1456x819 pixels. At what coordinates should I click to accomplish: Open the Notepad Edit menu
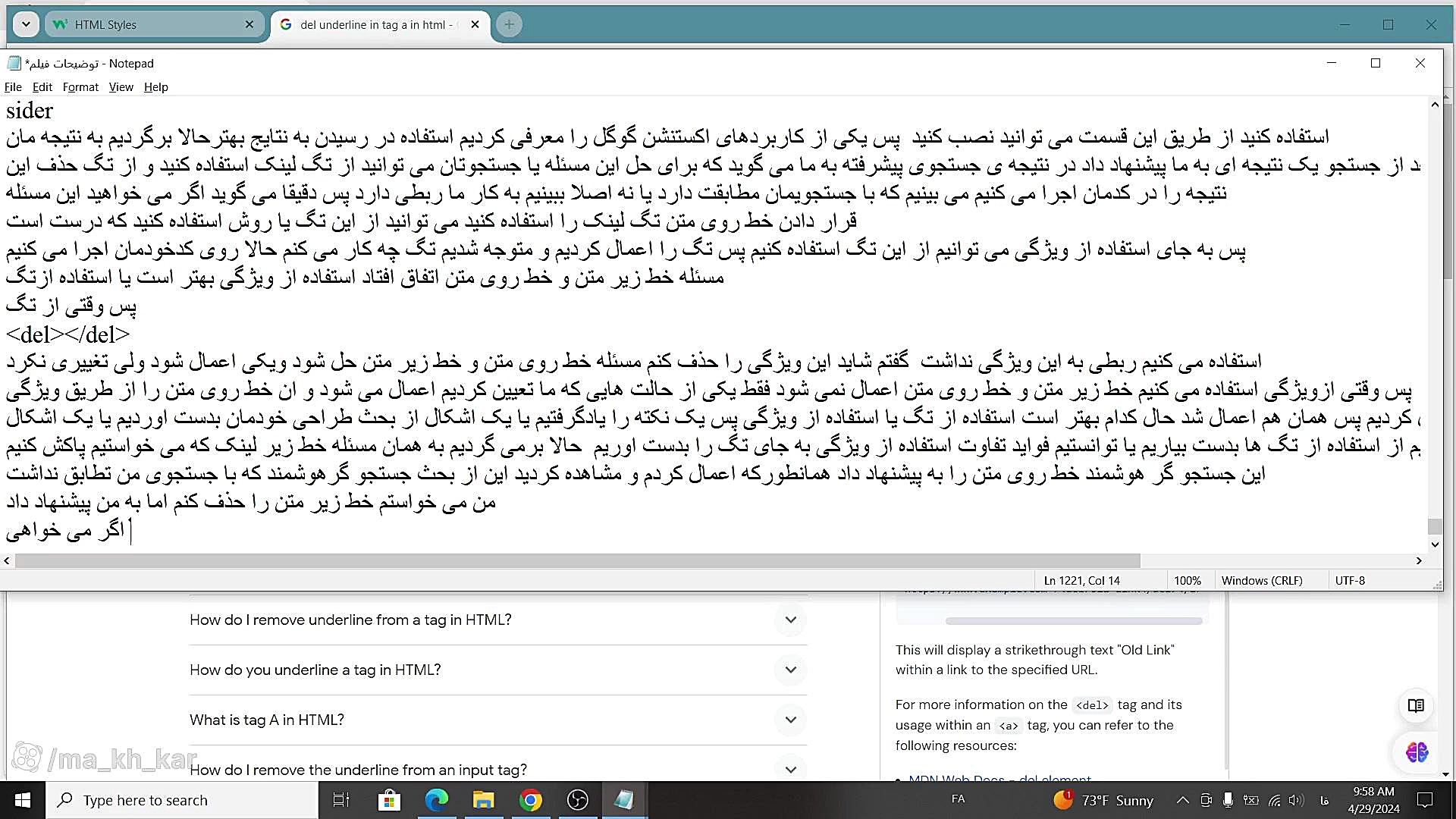tap(42, 87)
